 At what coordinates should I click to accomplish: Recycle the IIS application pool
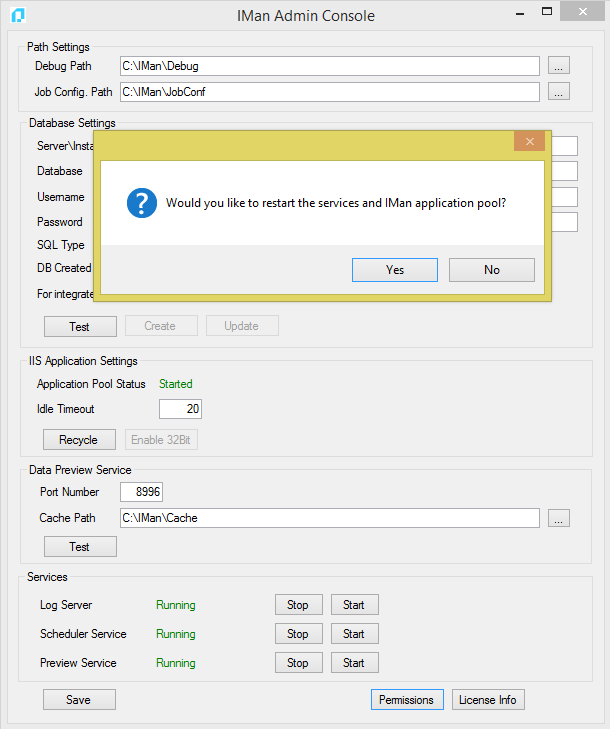point(79,440)
